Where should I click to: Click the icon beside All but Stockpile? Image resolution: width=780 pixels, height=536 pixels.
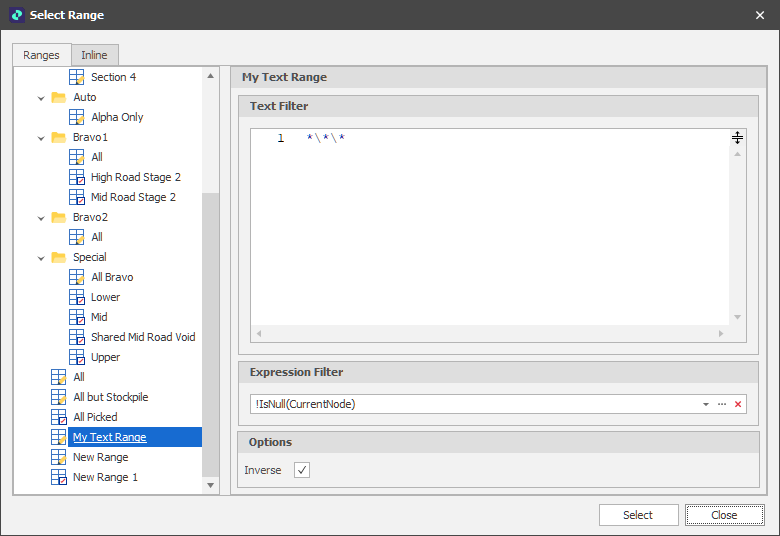coord(59,397)
